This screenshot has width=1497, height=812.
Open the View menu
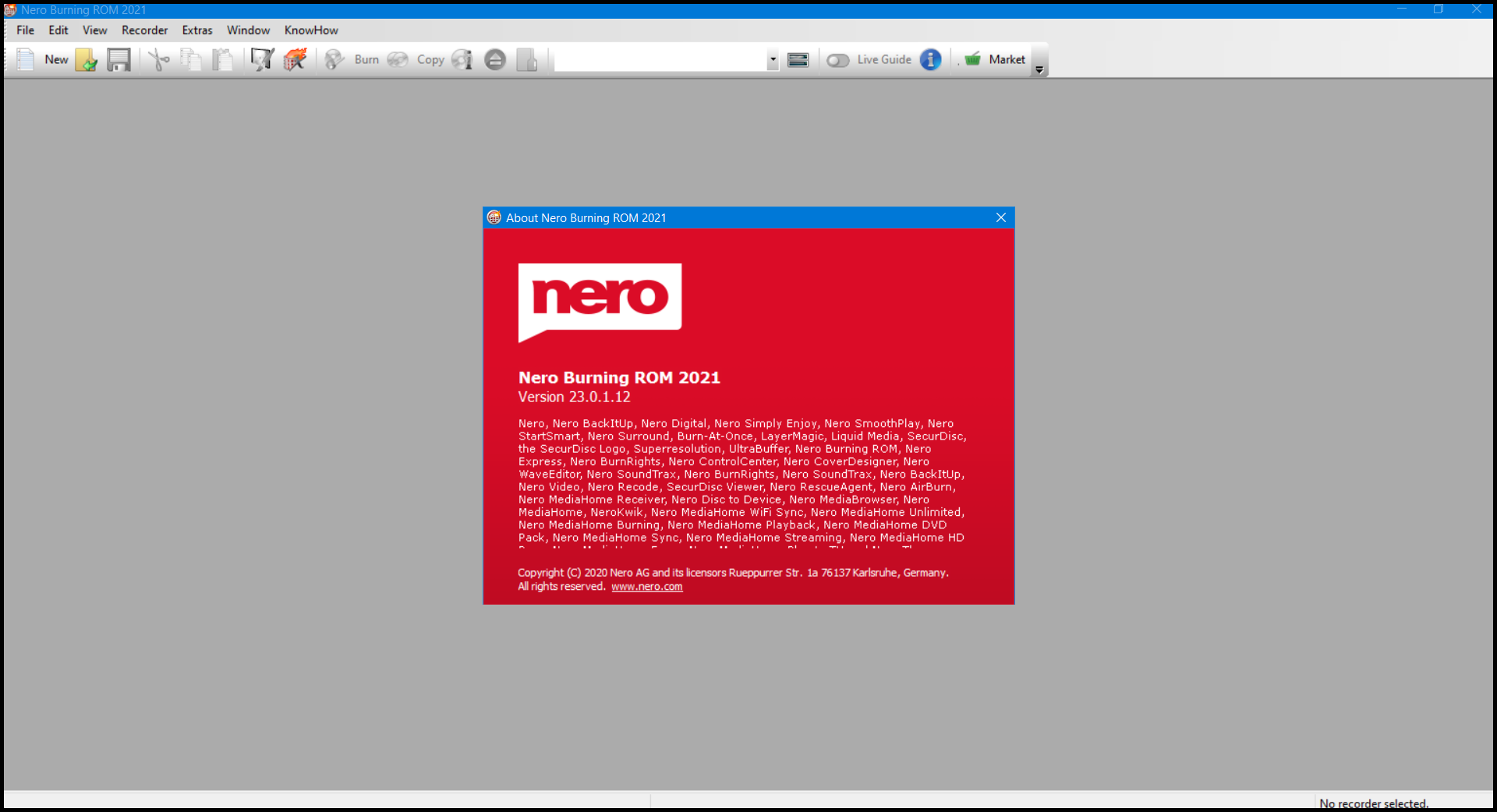(x=95, y=30)
